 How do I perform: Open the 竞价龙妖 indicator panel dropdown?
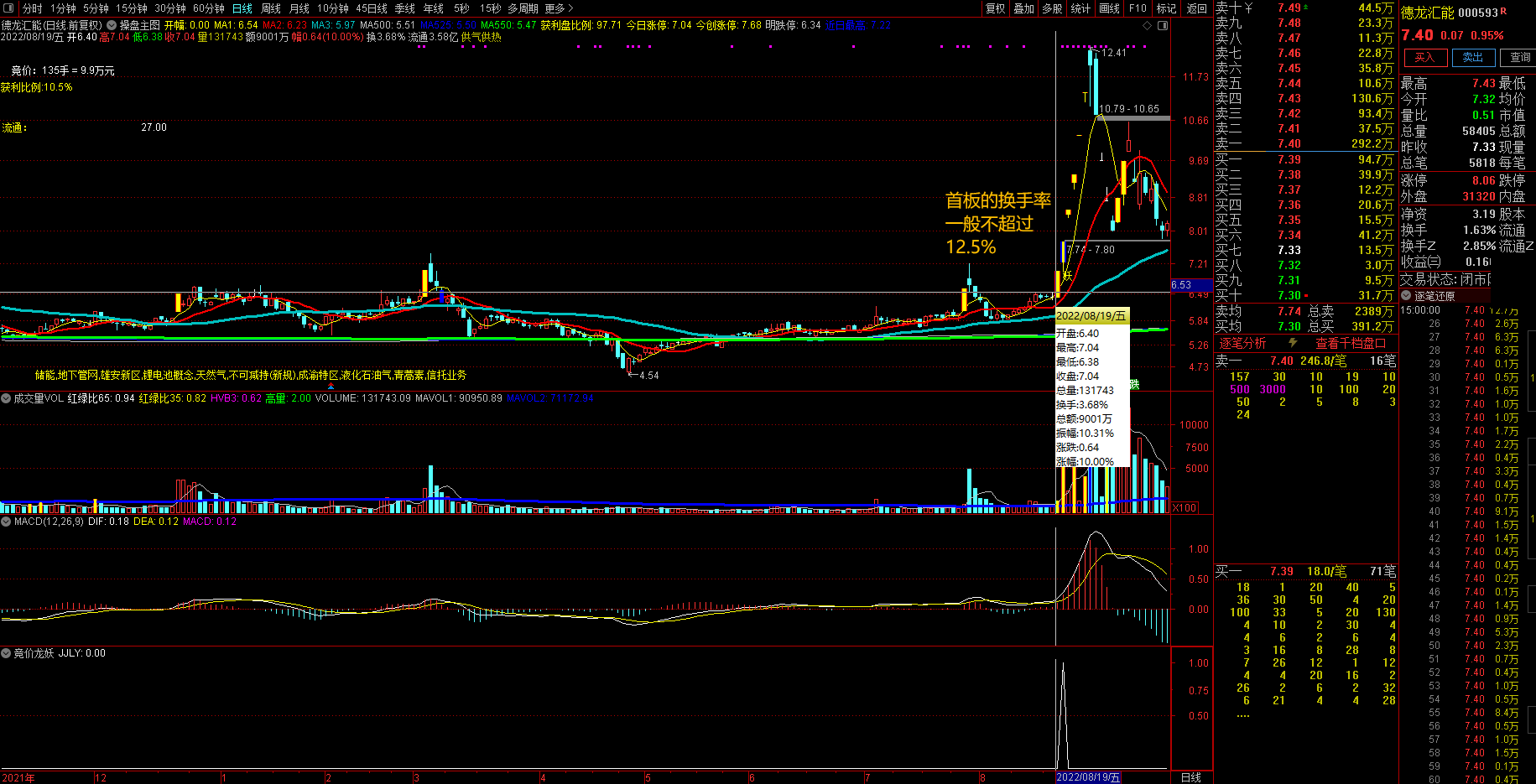pos(6,653)
